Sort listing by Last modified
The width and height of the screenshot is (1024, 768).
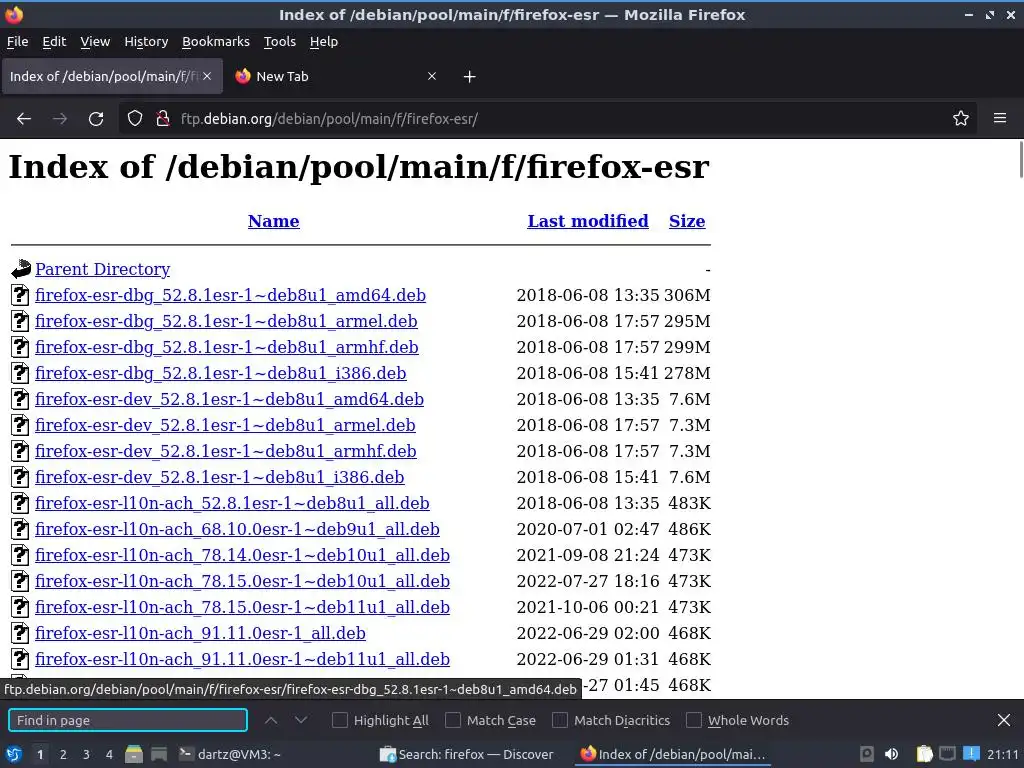pos(588,221)
